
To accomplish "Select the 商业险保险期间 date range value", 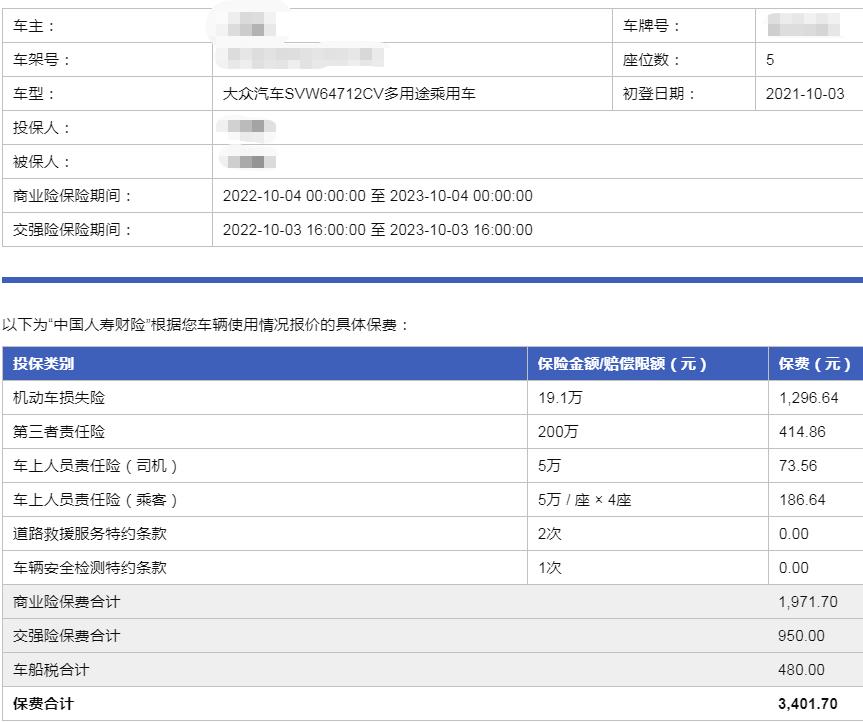I will tap(378, 196).
